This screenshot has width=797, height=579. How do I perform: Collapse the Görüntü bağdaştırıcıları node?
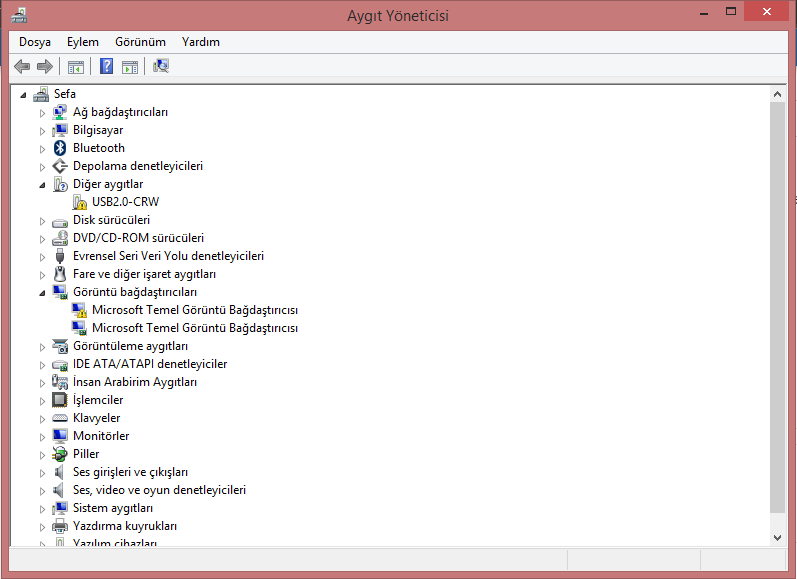(x=42, y=293)
